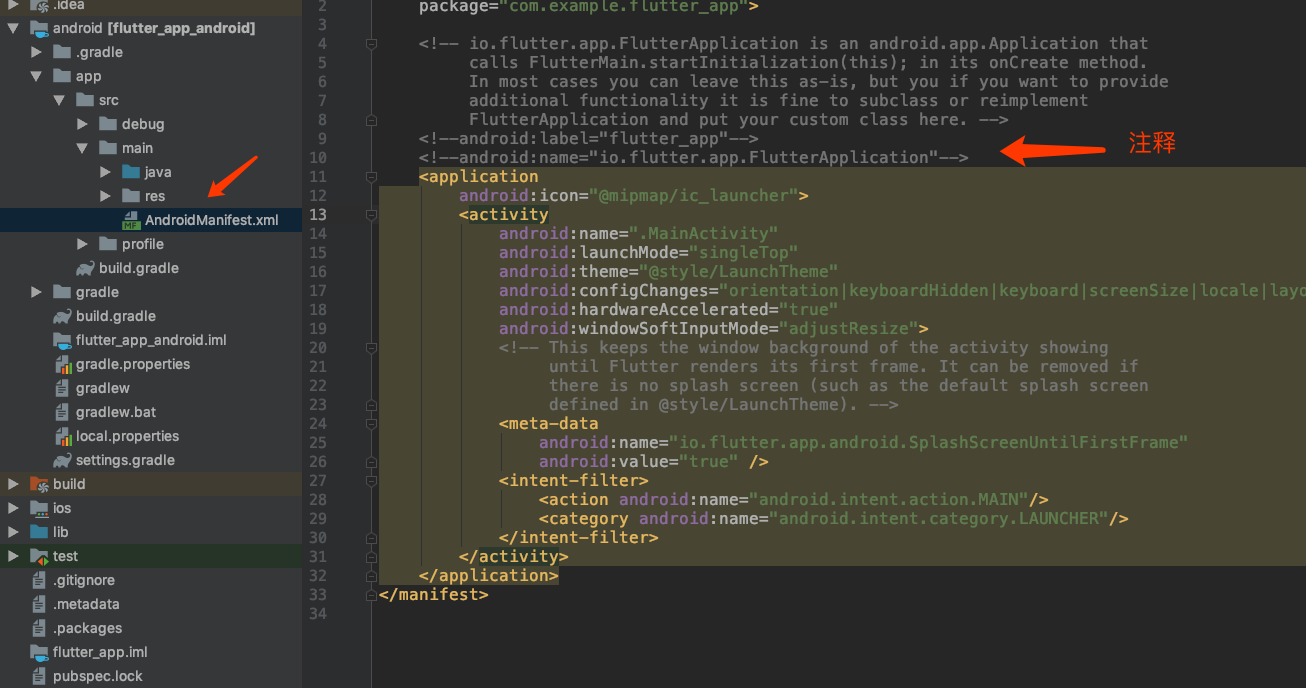Click the build folder icon

[39, 484]
